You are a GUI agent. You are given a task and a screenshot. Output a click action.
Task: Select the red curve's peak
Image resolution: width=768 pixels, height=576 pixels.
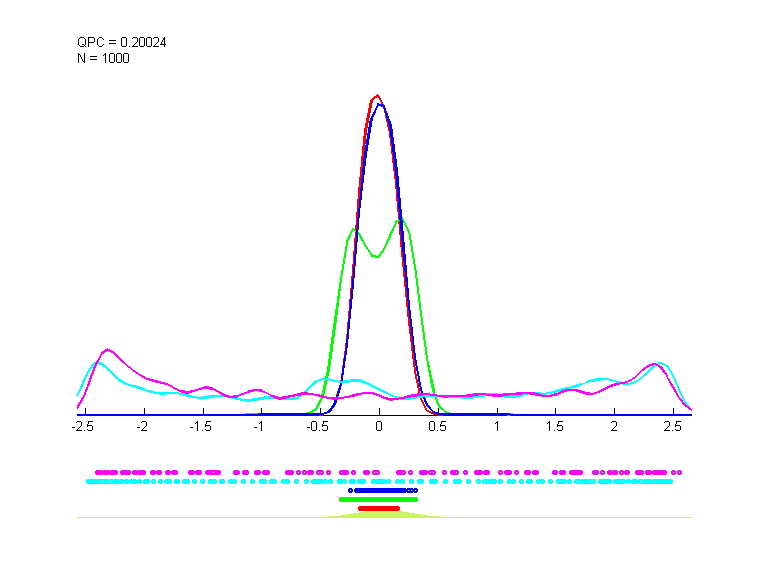pos(377,96)
